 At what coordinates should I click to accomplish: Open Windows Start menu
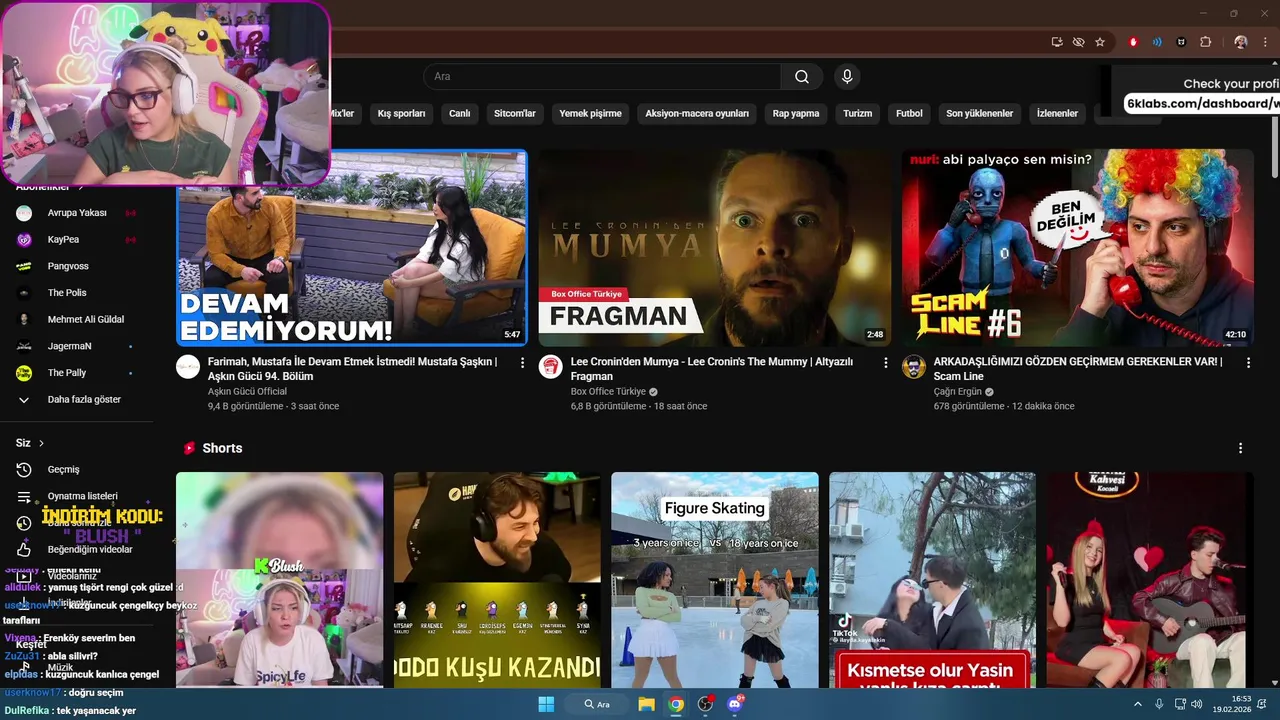[546, 704]
